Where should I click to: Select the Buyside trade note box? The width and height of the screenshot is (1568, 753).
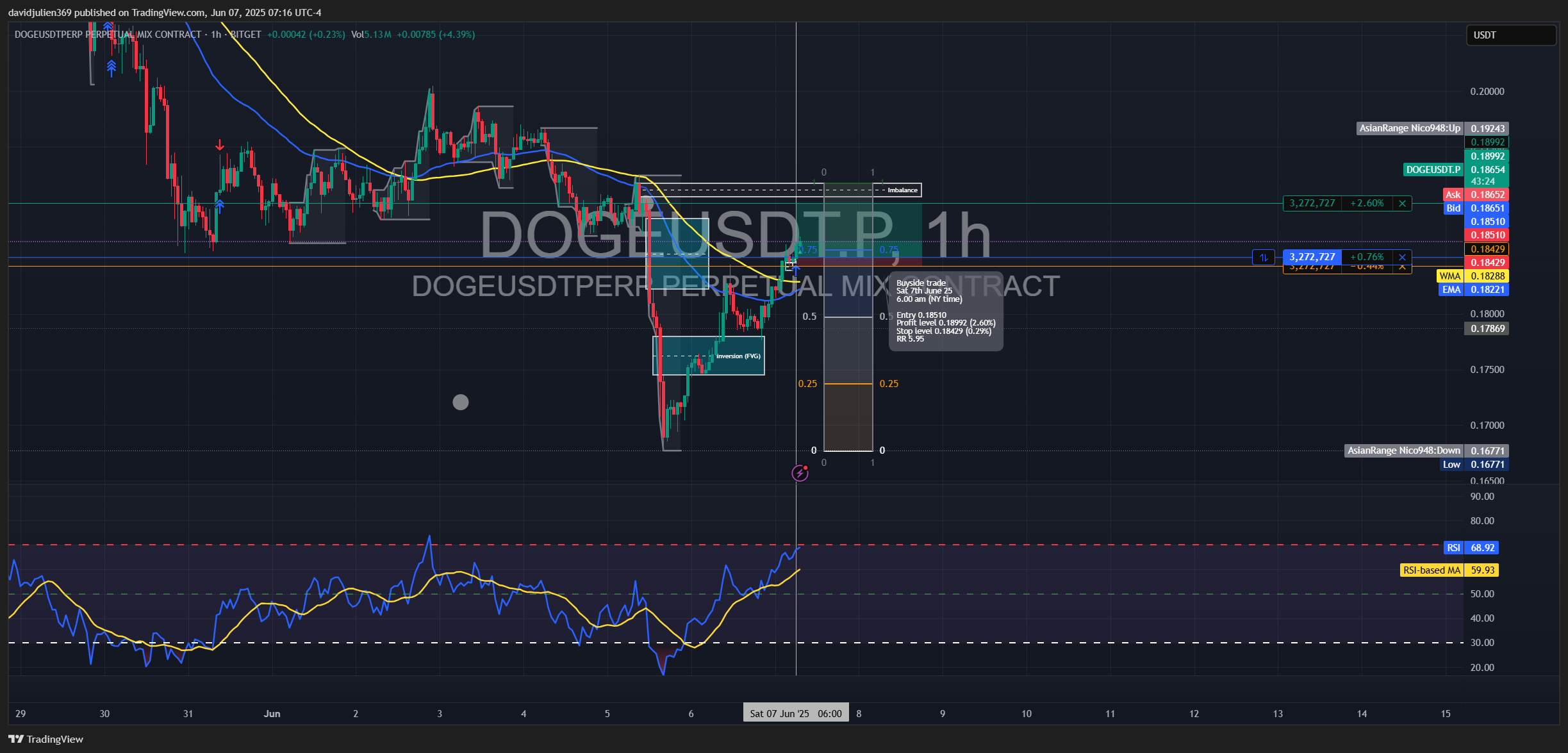pyautogui.click(x=946, y=311)
